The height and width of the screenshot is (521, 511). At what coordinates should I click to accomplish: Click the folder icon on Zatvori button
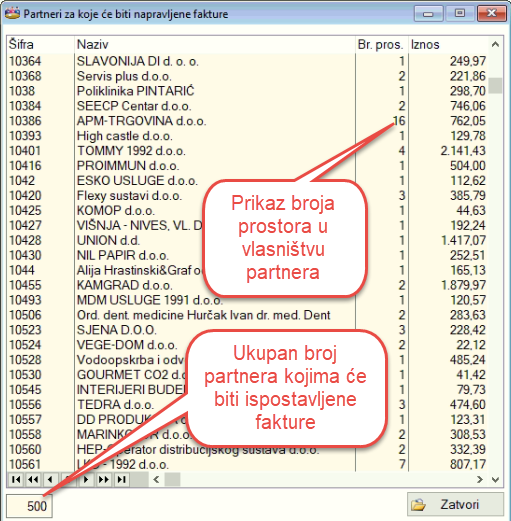point(418,505)
